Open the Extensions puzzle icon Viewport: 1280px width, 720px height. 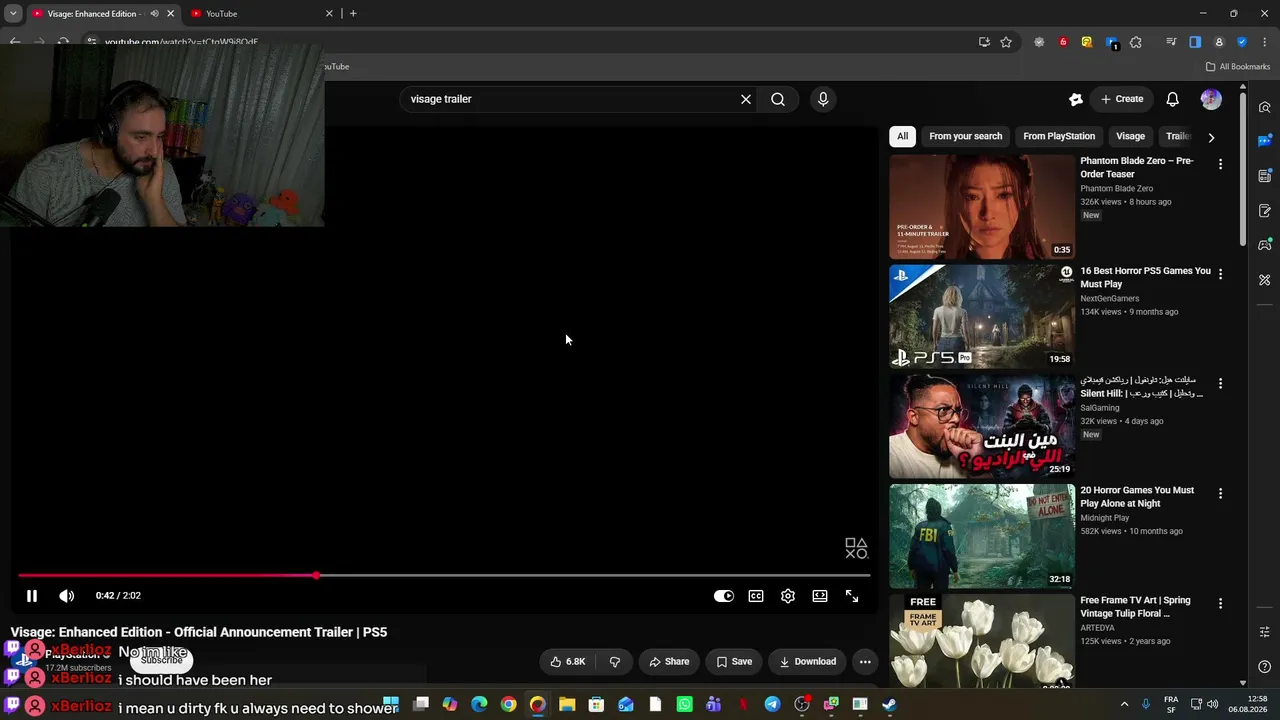pyautogui.click(x=1135, y=42)
